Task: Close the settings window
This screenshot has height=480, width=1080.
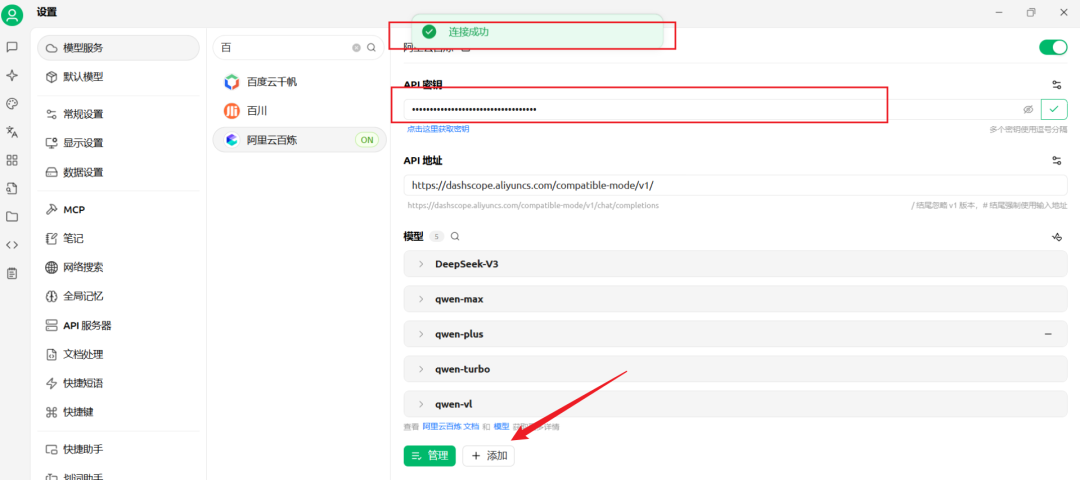Action: (x=1062, y=12)
